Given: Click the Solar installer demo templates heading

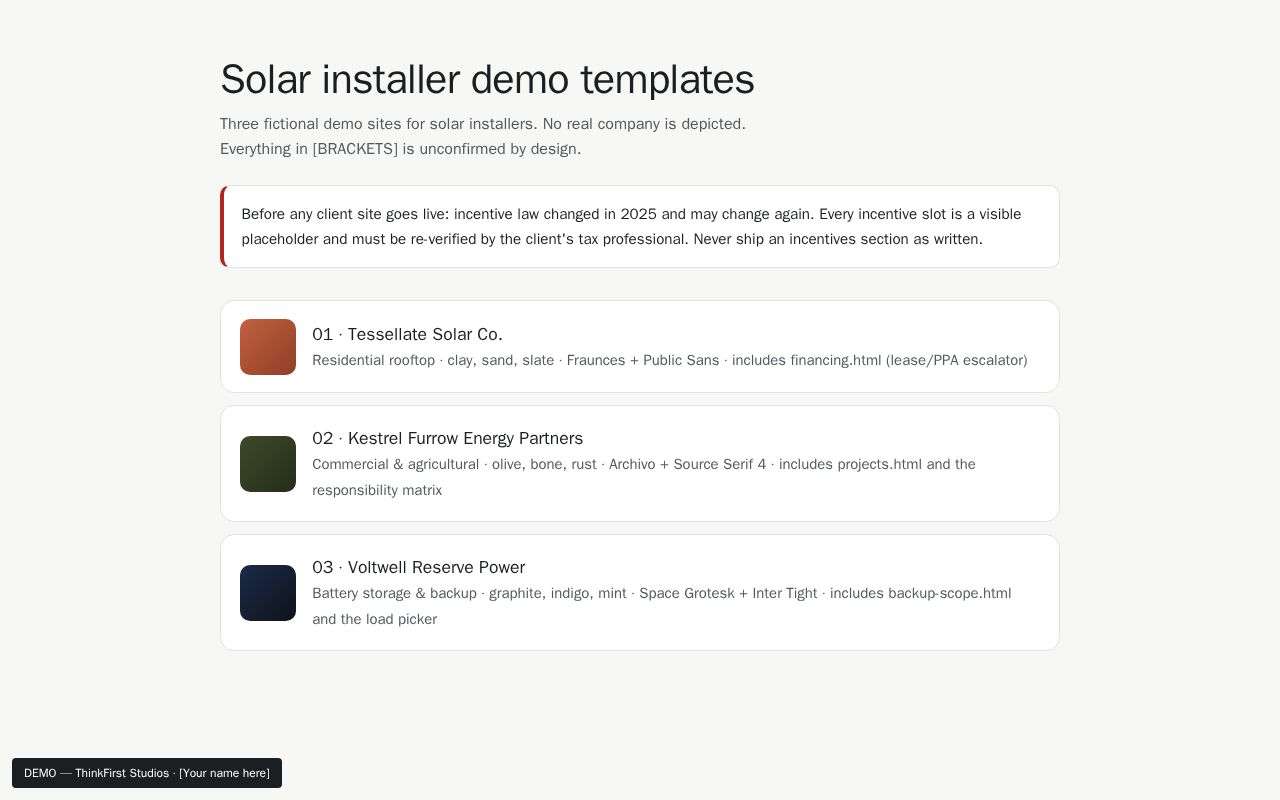Looking at the screenshot, I should tap(487, 80).
